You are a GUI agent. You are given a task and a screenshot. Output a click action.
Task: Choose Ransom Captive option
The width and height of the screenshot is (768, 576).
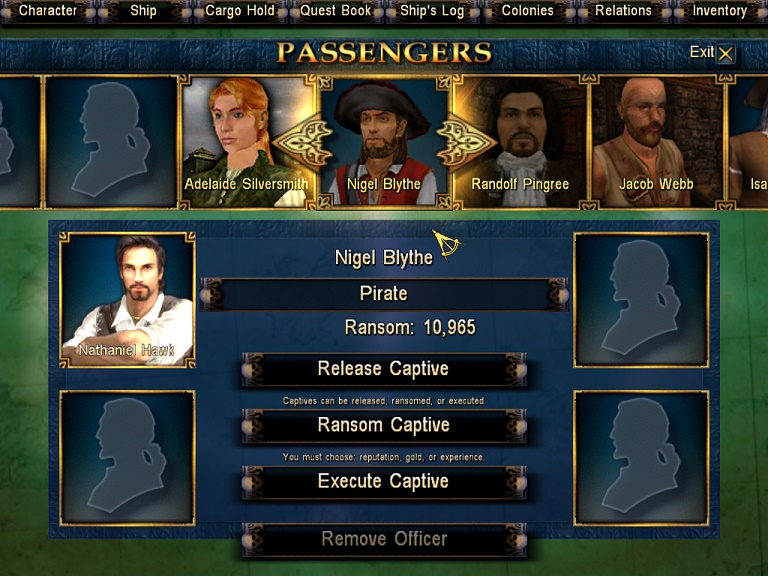[x=384, y=426]
